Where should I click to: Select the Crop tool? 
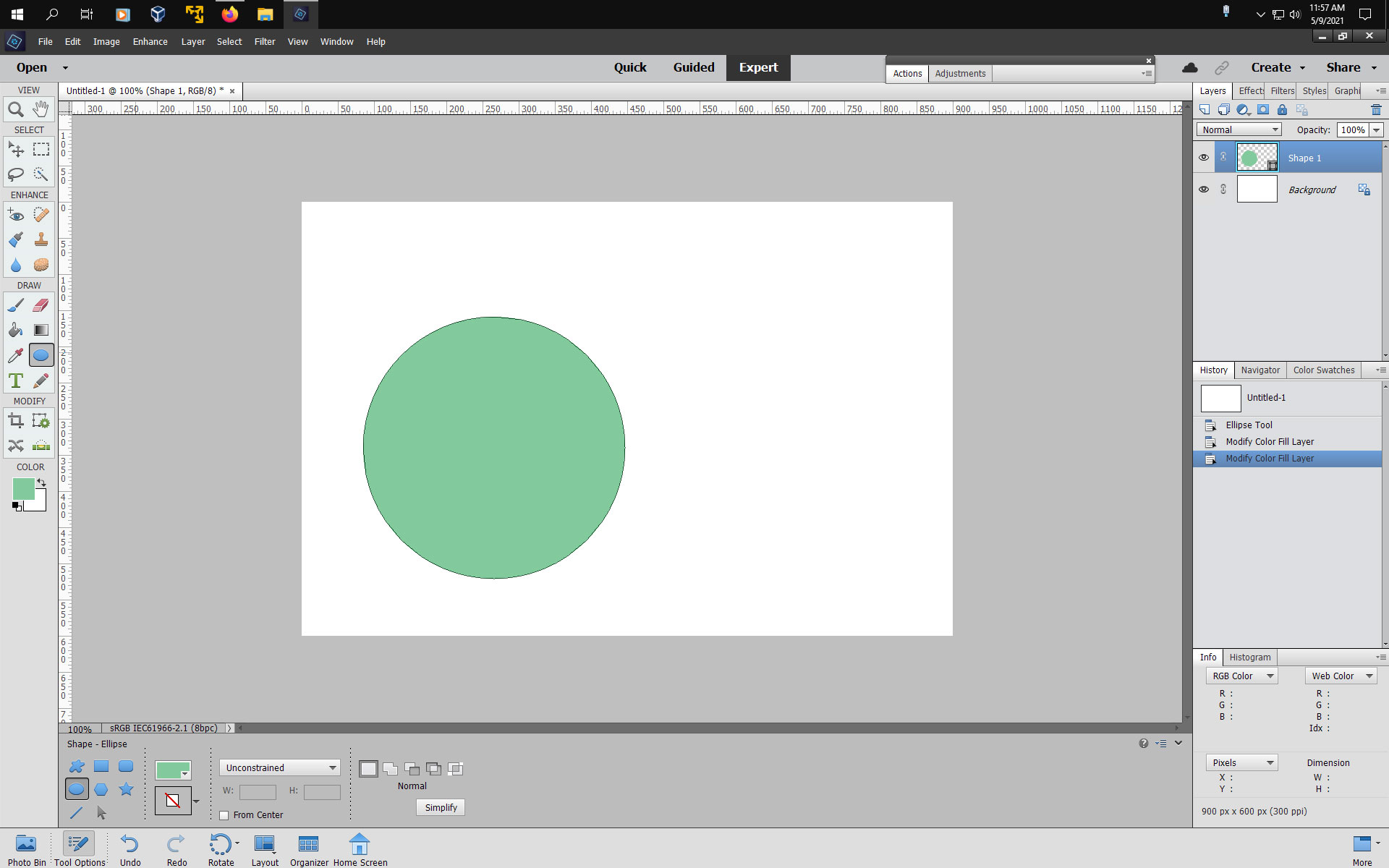pyautogui.click(x=15, y=421)
